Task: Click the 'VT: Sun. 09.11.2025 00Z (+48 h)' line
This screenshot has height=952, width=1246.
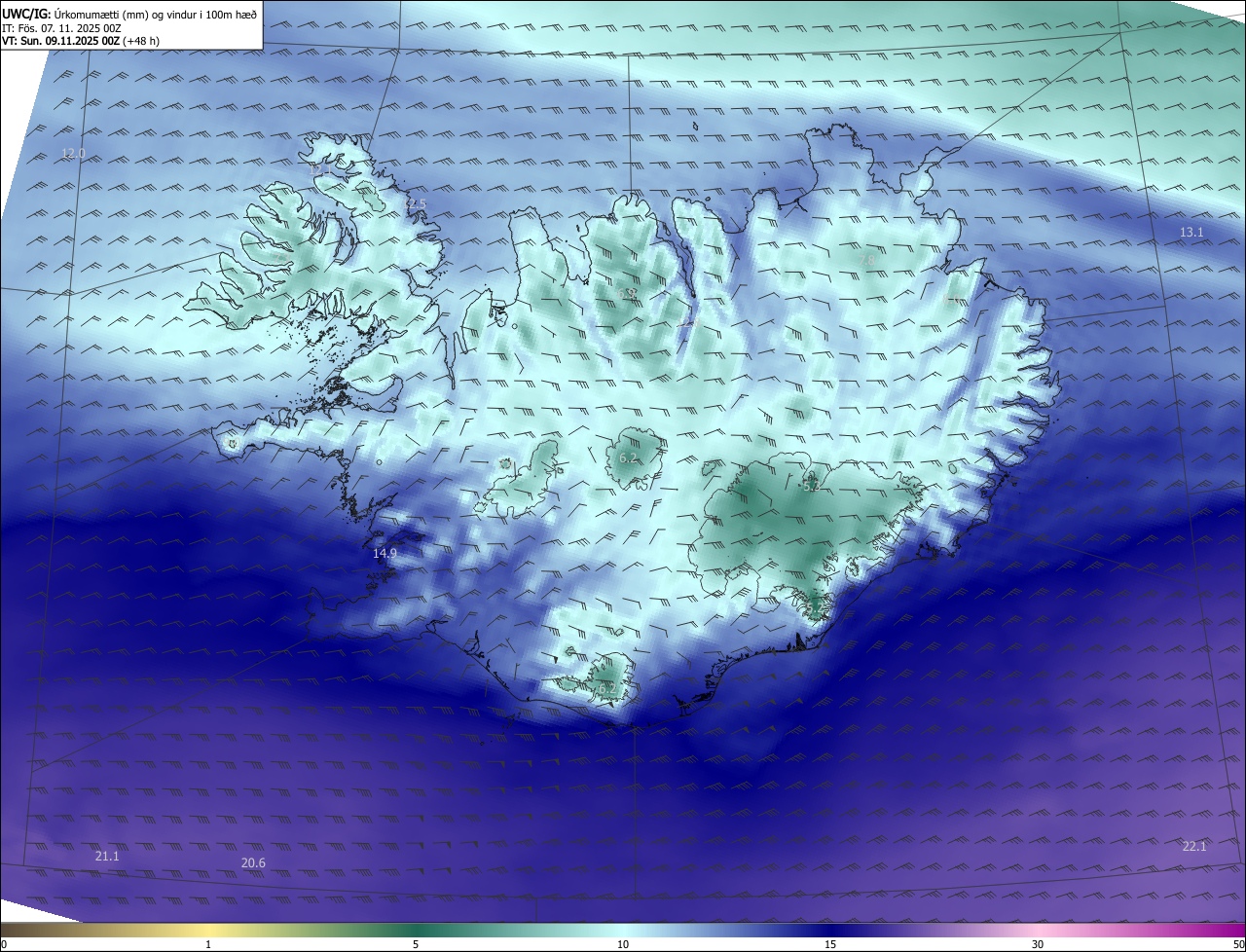Action: click(83, 42)
